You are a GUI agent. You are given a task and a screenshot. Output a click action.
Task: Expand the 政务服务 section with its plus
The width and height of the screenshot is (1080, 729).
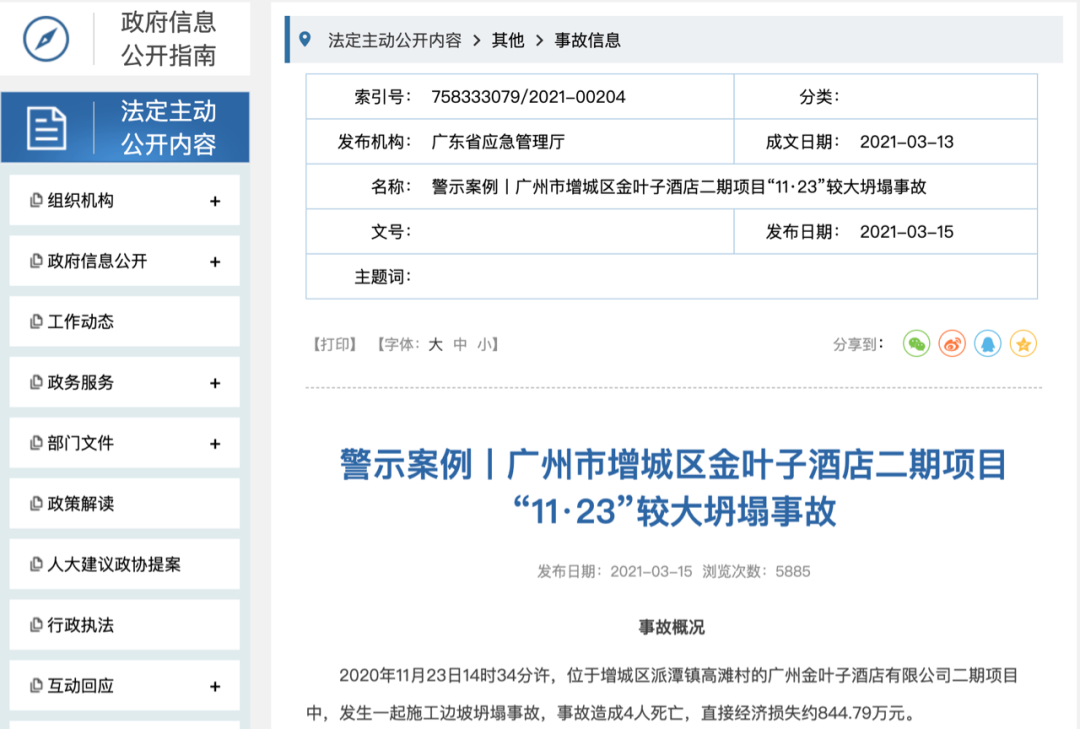coord(215,383)
